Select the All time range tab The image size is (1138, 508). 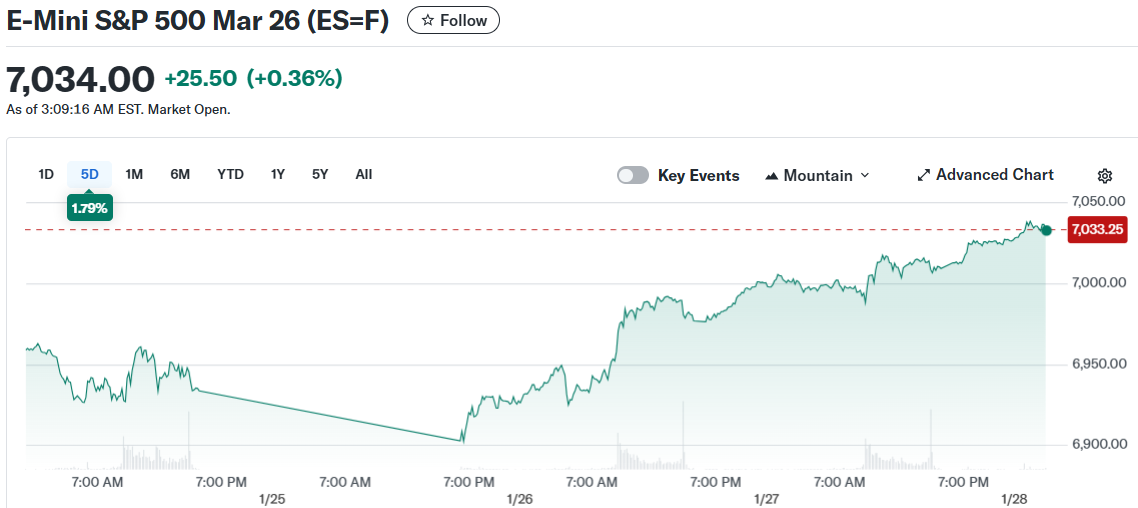tap(364, 174)
